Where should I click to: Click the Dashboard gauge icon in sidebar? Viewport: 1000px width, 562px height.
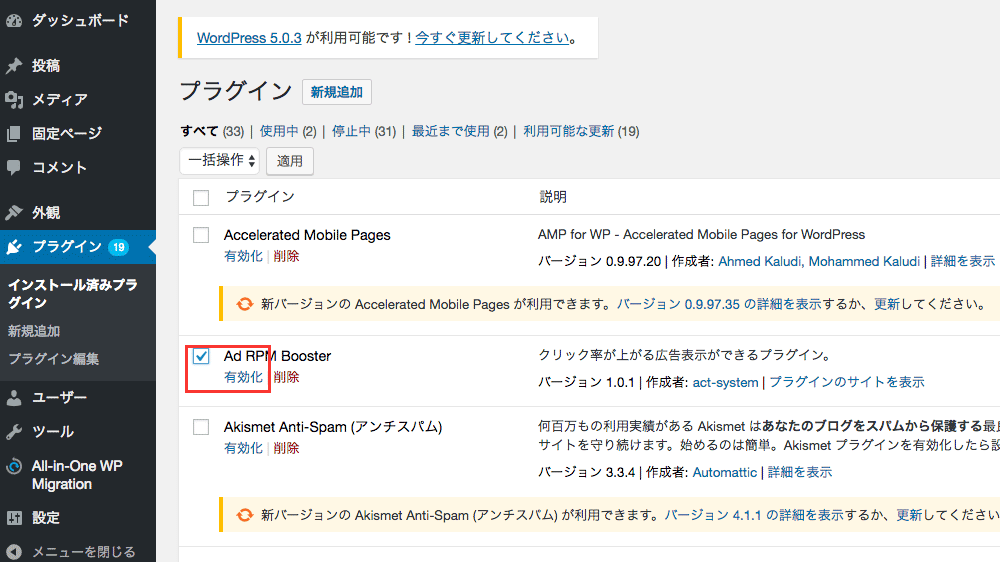(x=14, y=20)
